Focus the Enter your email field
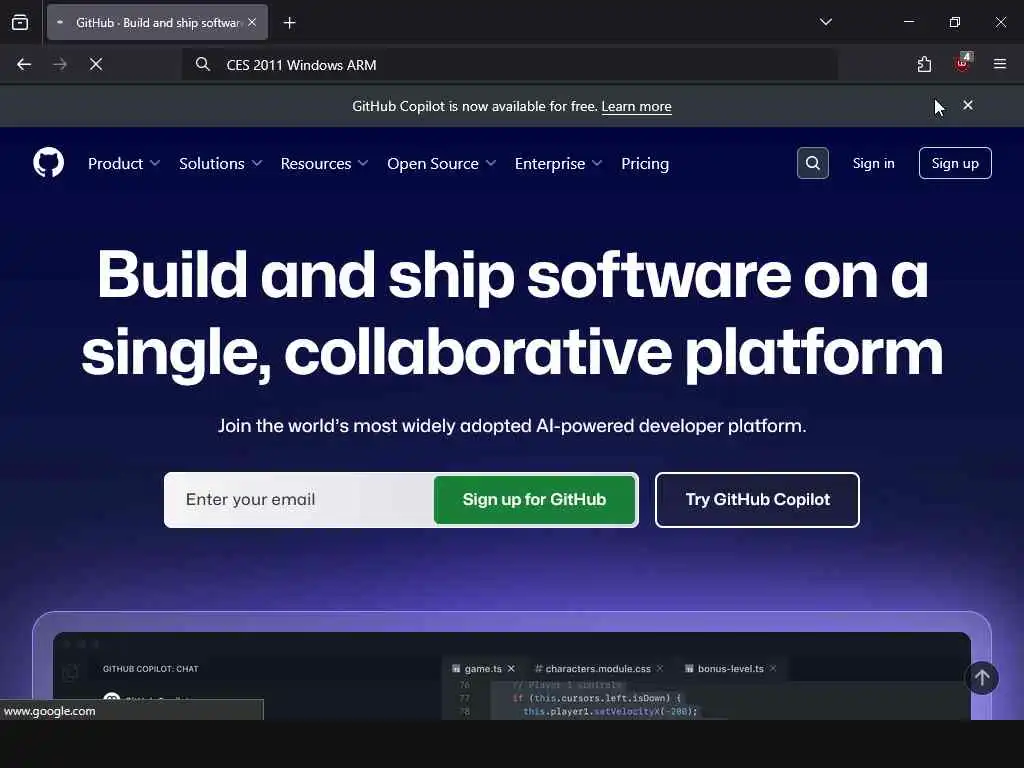This screenshot has height=768, width=1024. (x=299, y=500)
